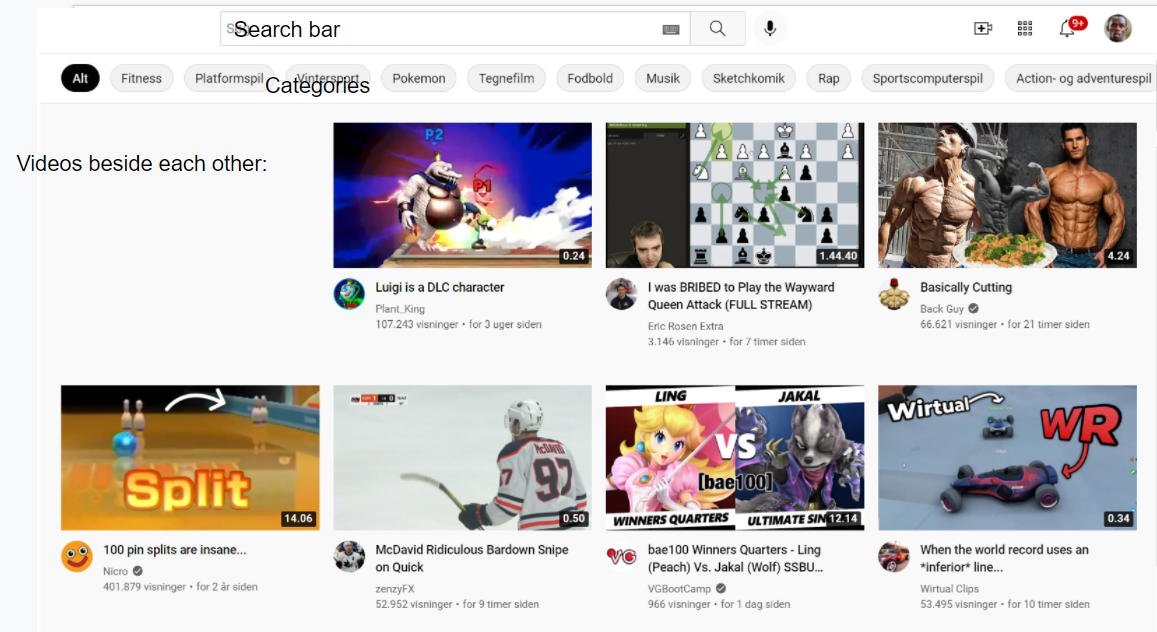Open the Nicro channel avatar

pyautogui.click(x=77, y=556)
